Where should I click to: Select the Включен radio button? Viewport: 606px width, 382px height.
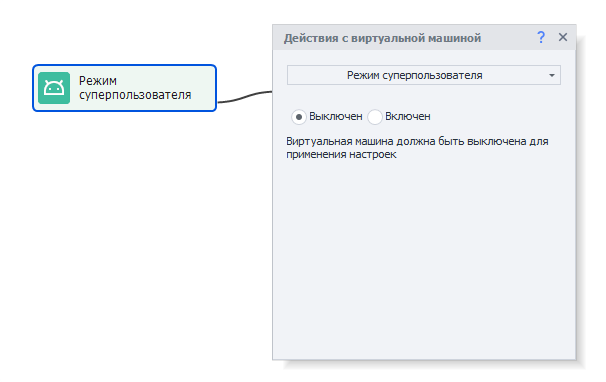coord(374,117)
